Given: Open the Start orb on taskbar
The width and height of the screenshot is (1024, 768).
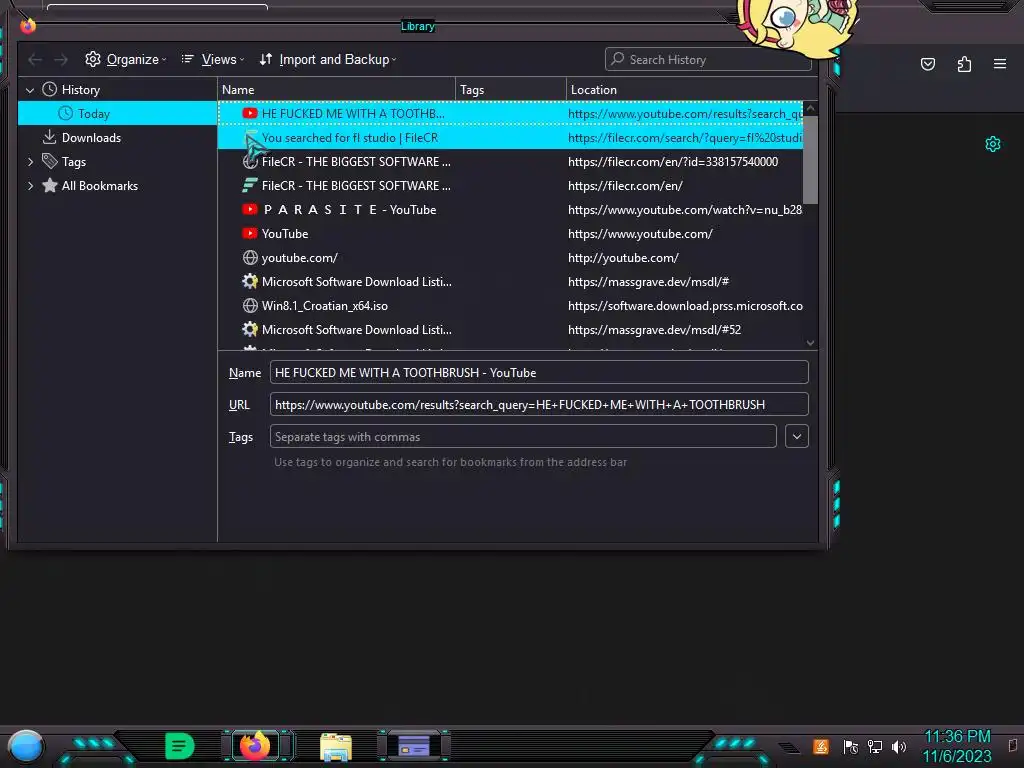Looking at the screenshot, I should 26,747.
